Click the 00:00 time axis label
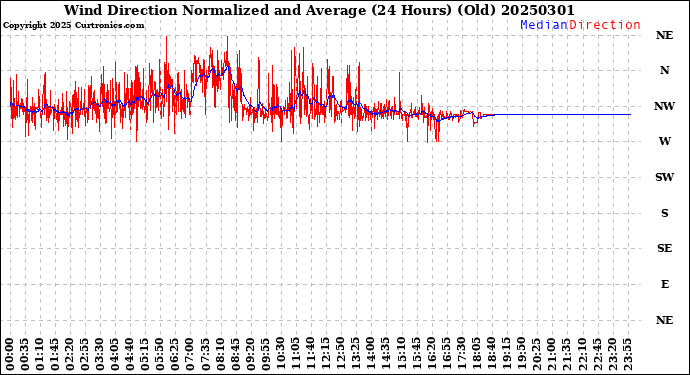This screenshot has width=690, height=375. click(x=10, y=354)
